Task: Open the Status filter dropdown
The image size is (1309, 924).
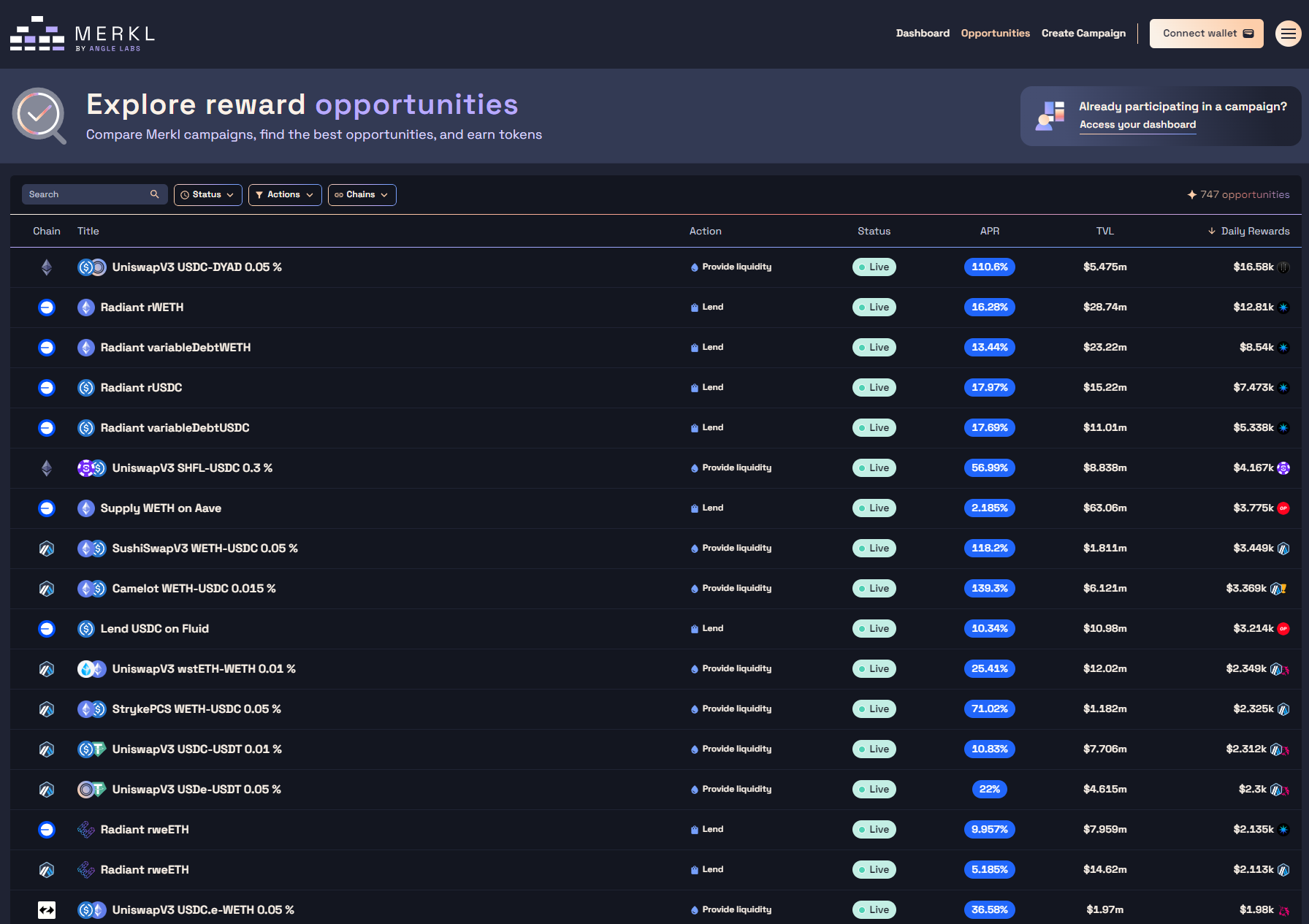Action: tap(208, 195)
